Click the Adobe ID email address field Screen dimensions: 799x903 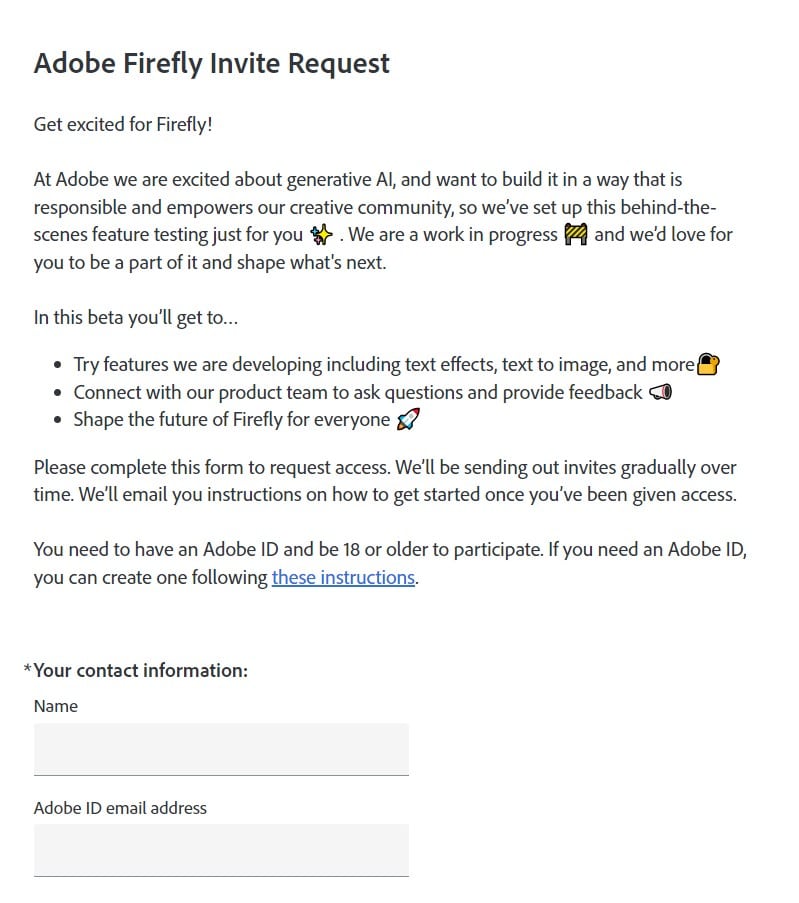coord(221,850)
